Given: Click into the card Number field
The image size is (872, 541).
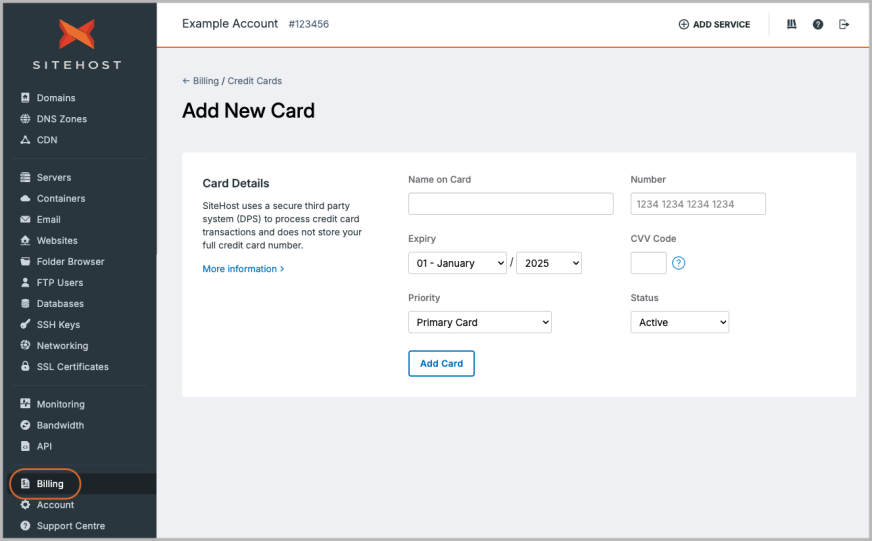Looking at the screenshot, I should point(697,204).
